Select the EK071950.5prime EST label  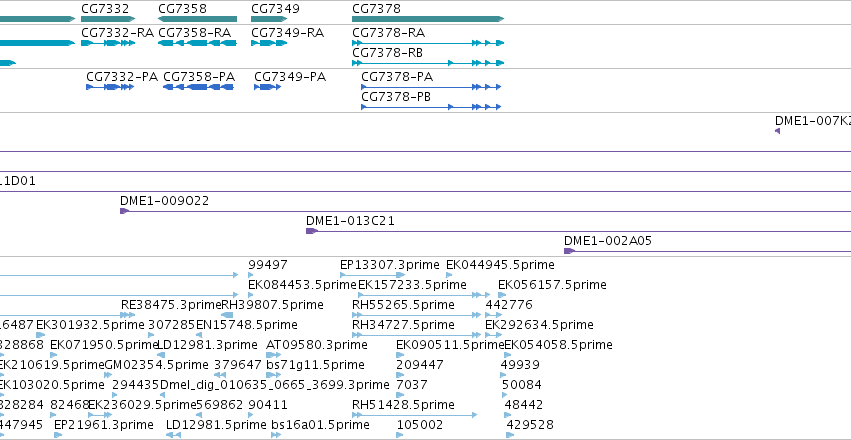point(104,345)
